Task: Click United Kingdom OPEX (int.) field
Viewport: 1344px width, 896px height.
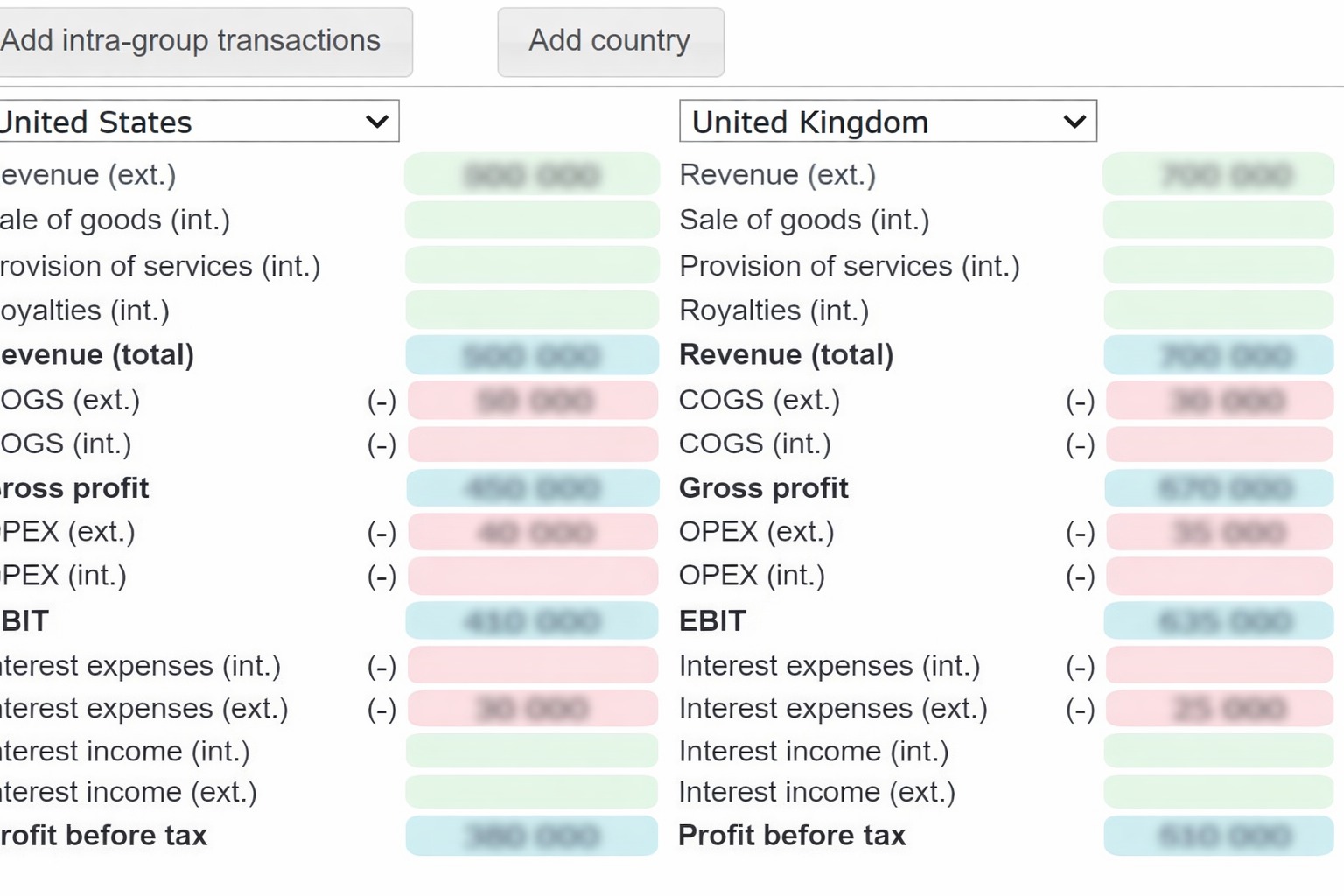Action: (1220, 576)
